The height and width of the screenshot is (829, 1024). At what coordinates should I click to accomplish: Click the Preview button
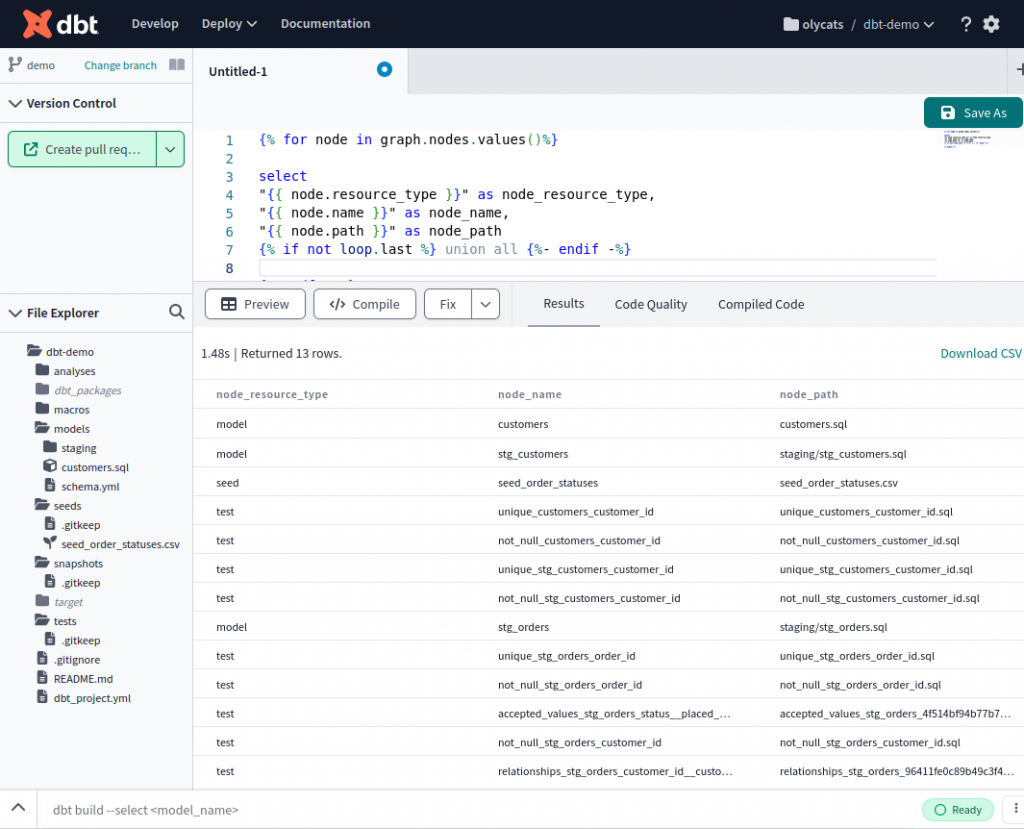pyautogui.click(x=255, y=304)
